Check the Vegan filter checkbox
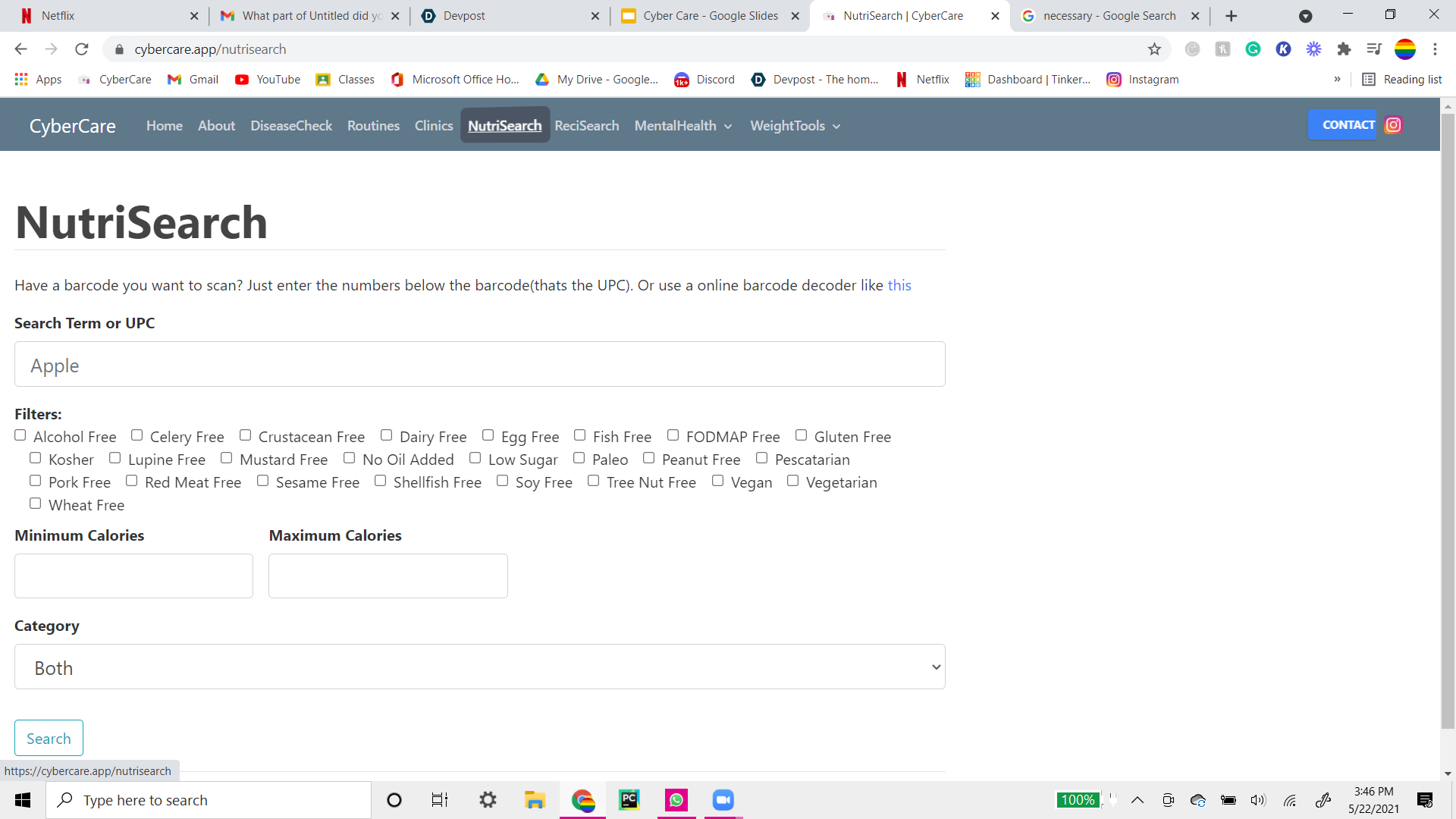 click(717, 481)
